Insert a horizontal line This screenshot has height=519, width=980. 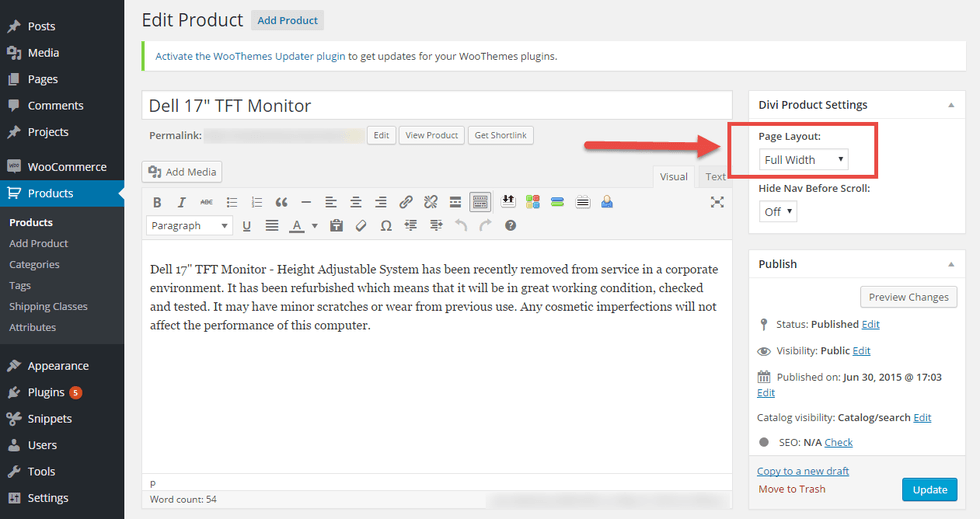306,202
